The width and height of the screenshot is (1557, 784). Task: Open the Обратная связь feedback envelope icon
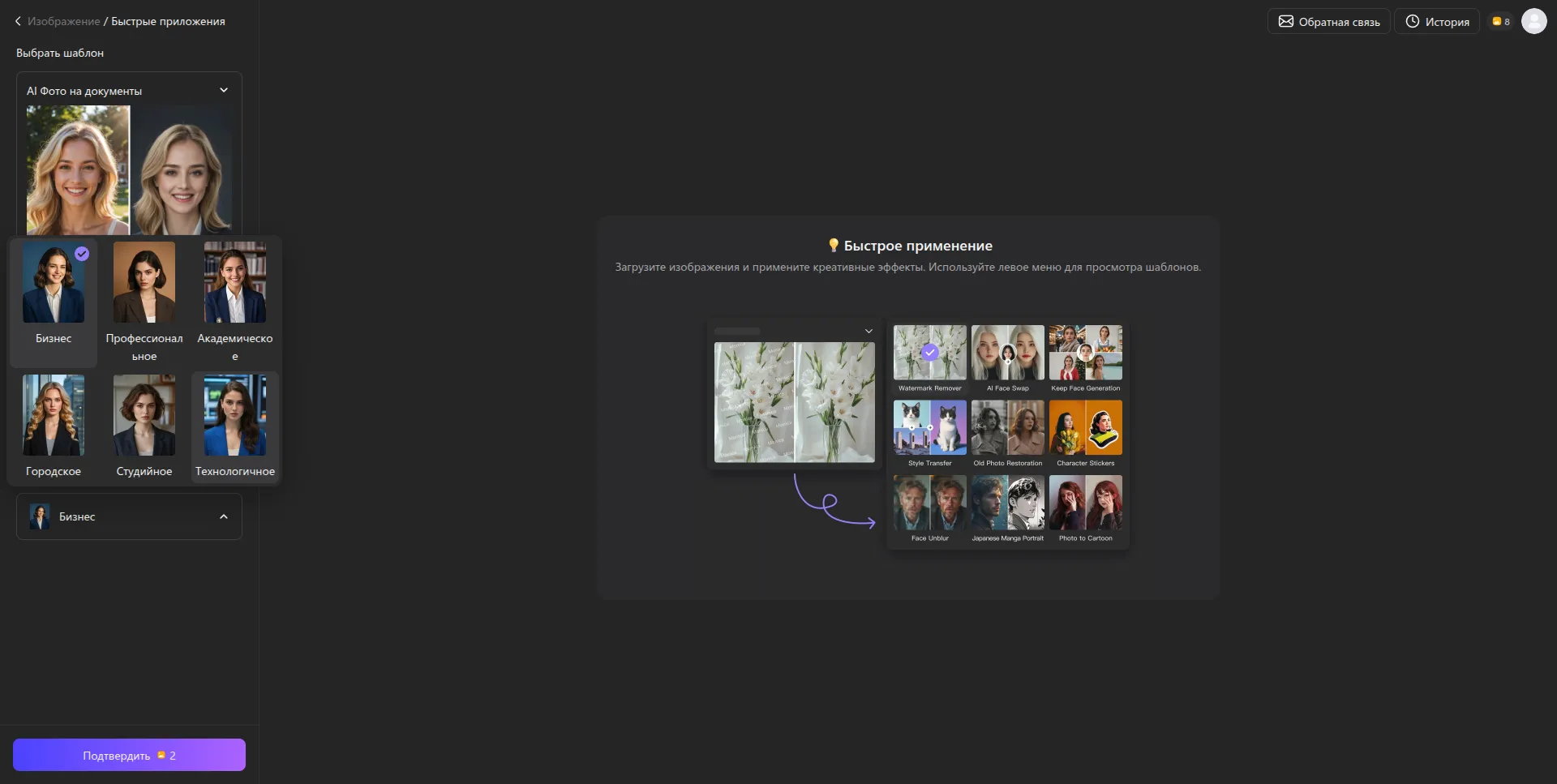click(1285, 22)
